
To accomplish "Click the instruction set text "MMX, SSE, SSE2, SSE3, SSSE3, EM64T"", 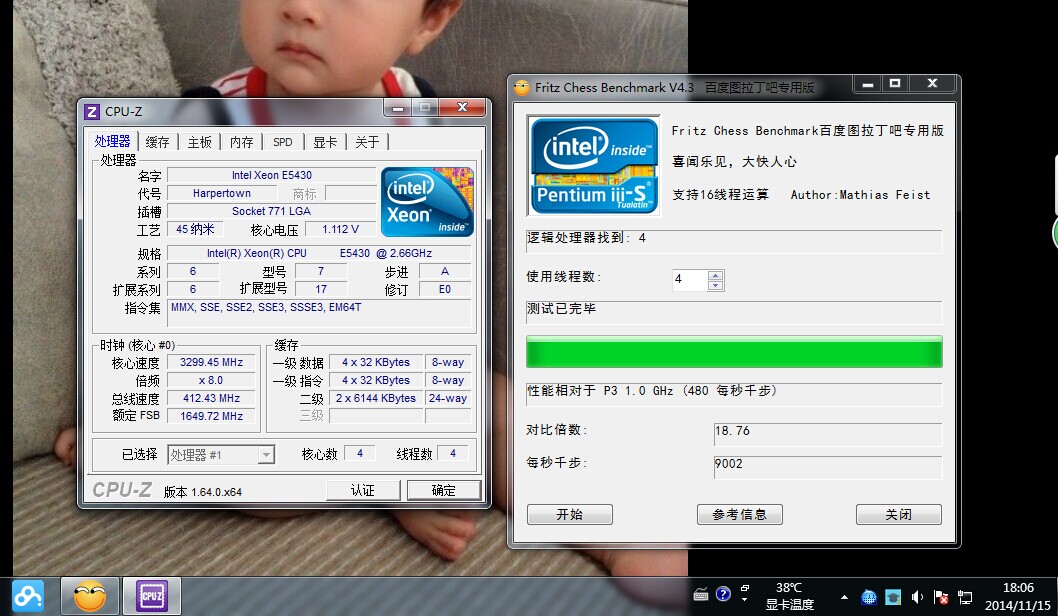I will point(266,307).
